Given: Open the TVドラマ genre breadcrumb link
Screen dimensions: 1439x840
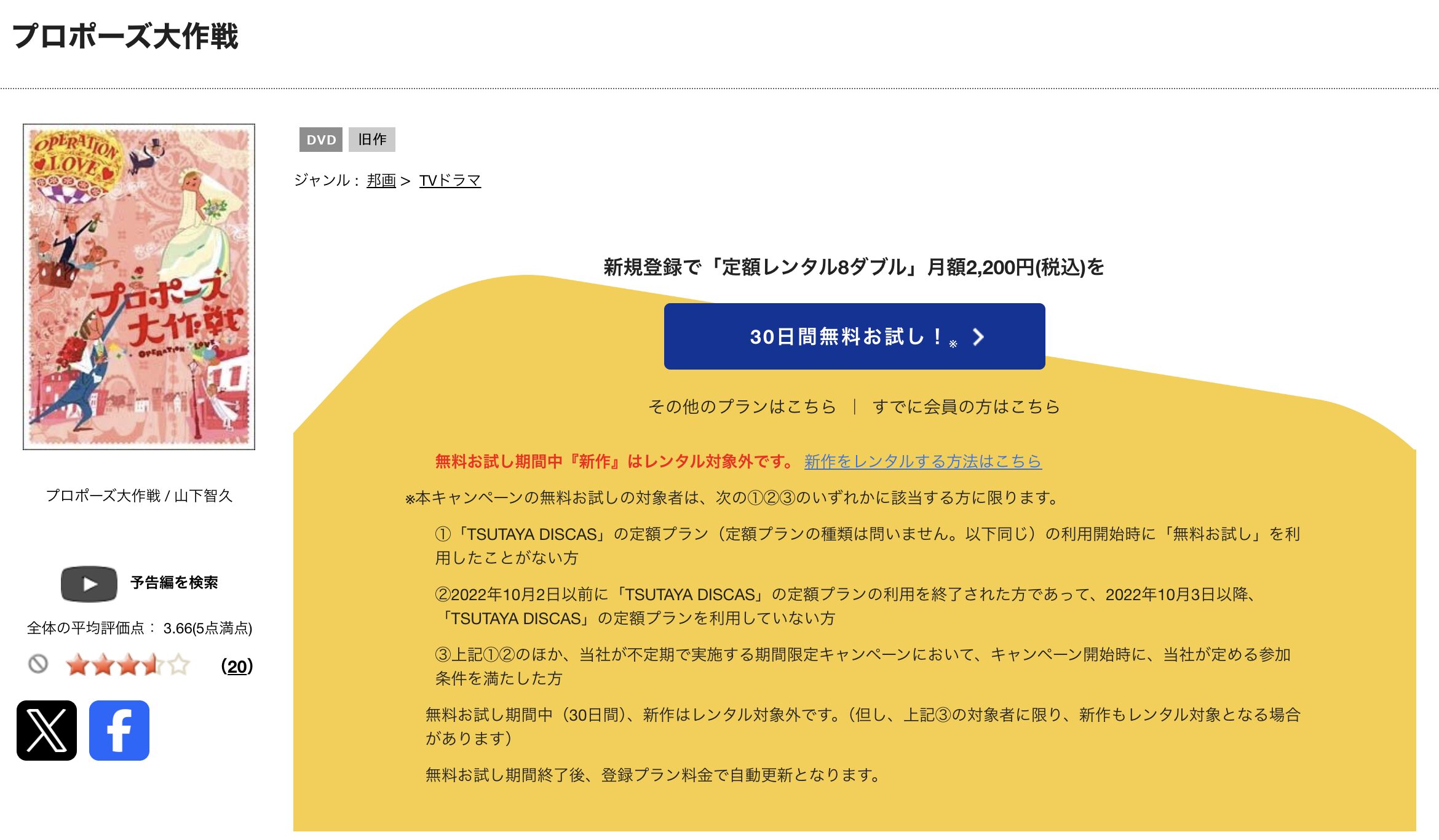Looking at the screenshot, I should point(450,180).
